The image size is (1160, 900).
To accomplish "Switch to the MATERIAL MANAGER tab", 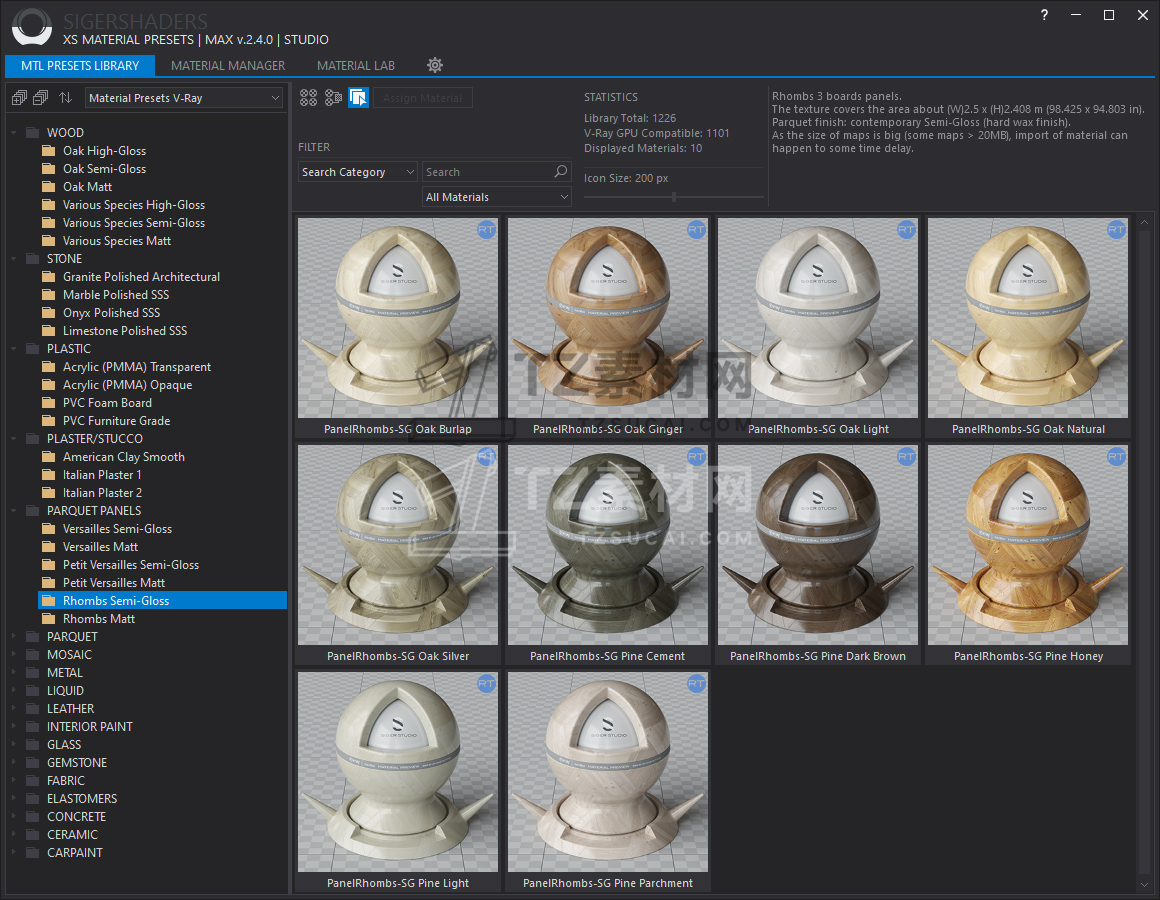I will (228, 66).
